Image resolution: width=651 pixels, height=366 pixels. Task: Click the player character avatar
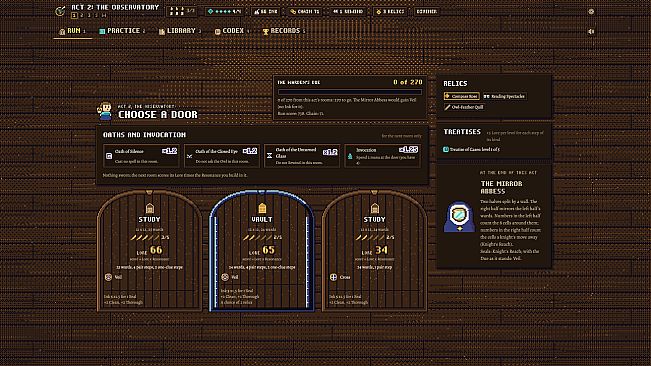(105, 111)
